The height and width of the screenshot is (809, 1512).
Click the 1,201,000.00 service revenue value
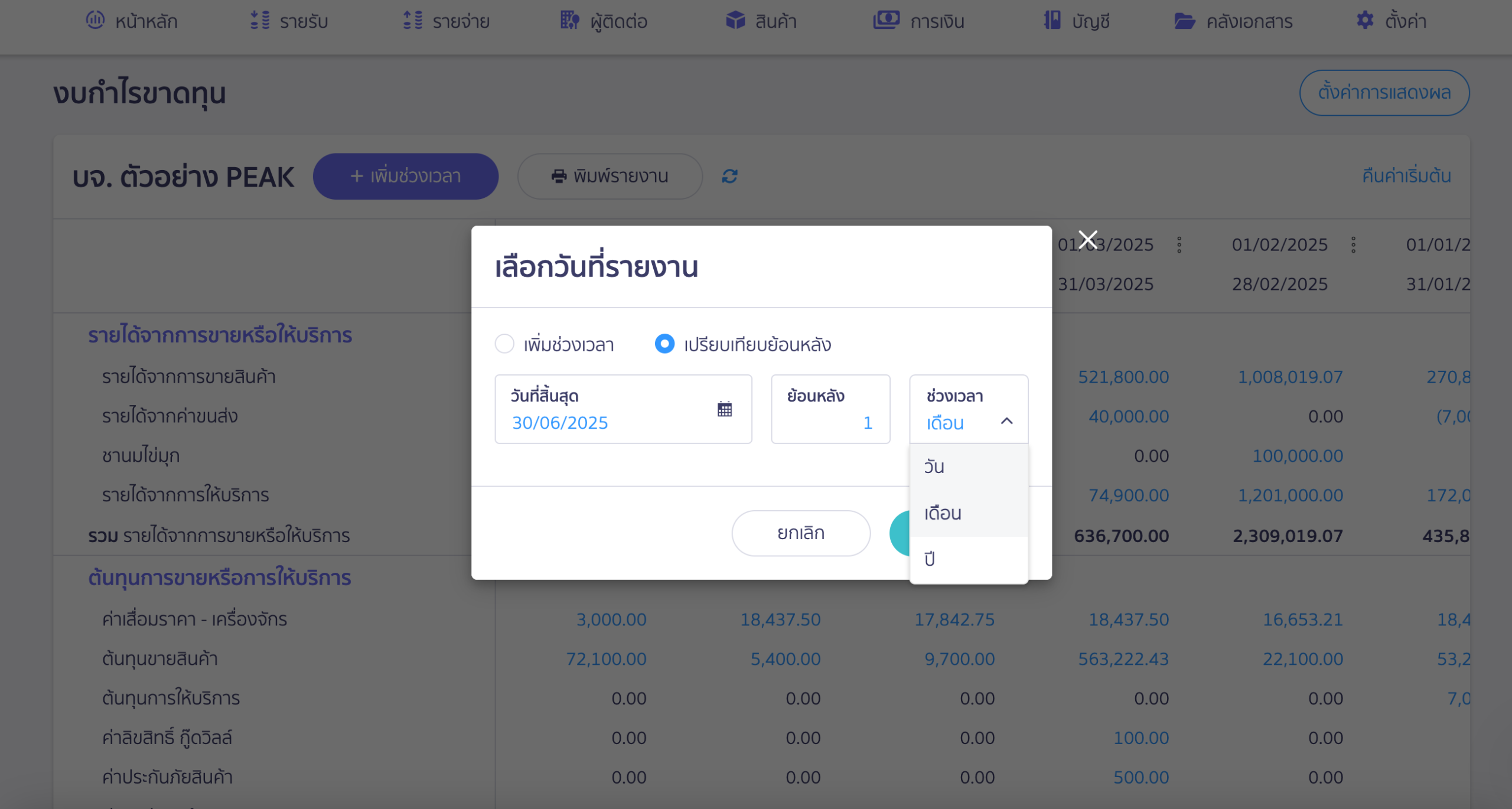point(1290,495)
